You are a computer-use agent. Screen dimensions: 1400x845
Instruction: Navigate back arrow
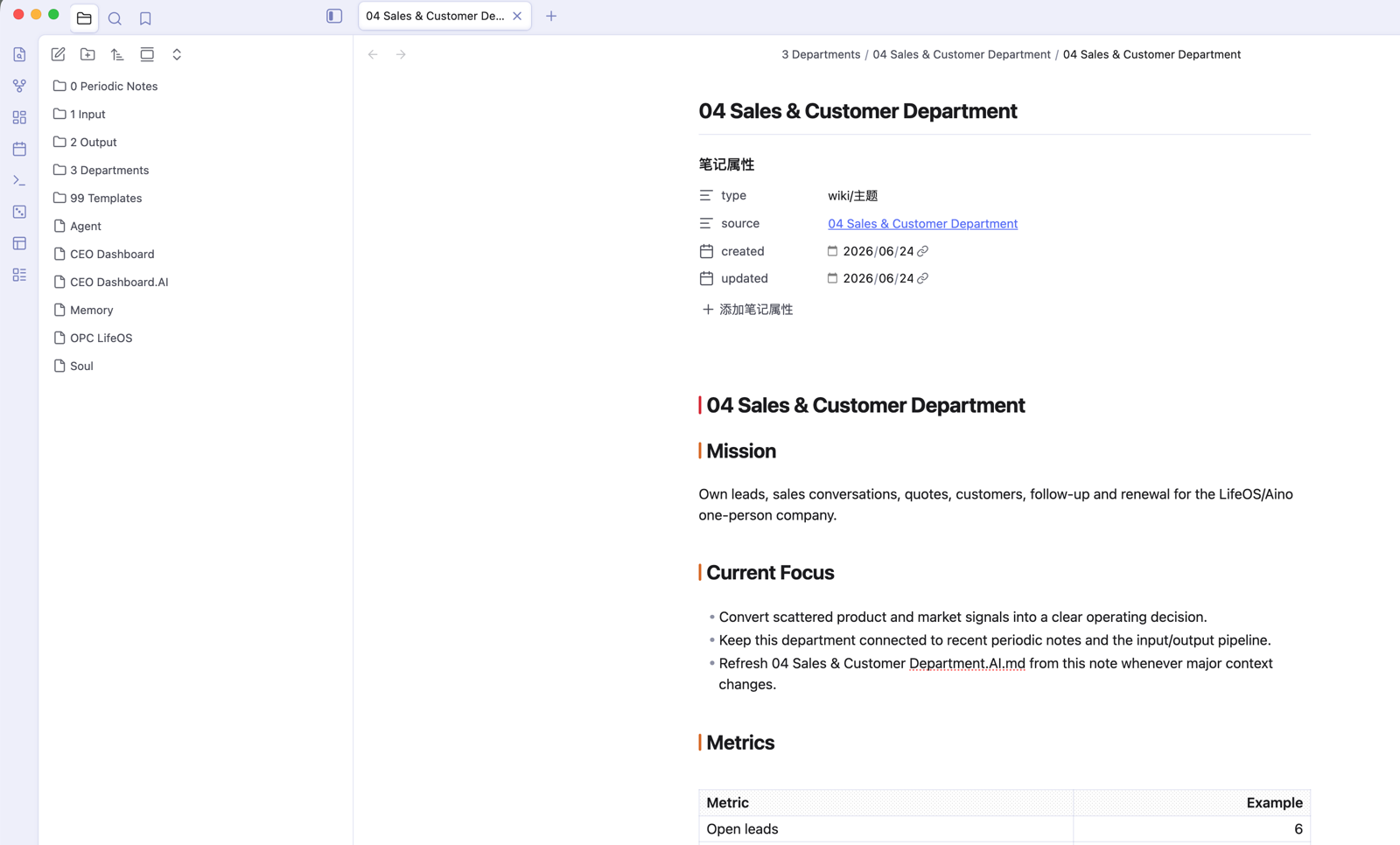pos(373,54)
